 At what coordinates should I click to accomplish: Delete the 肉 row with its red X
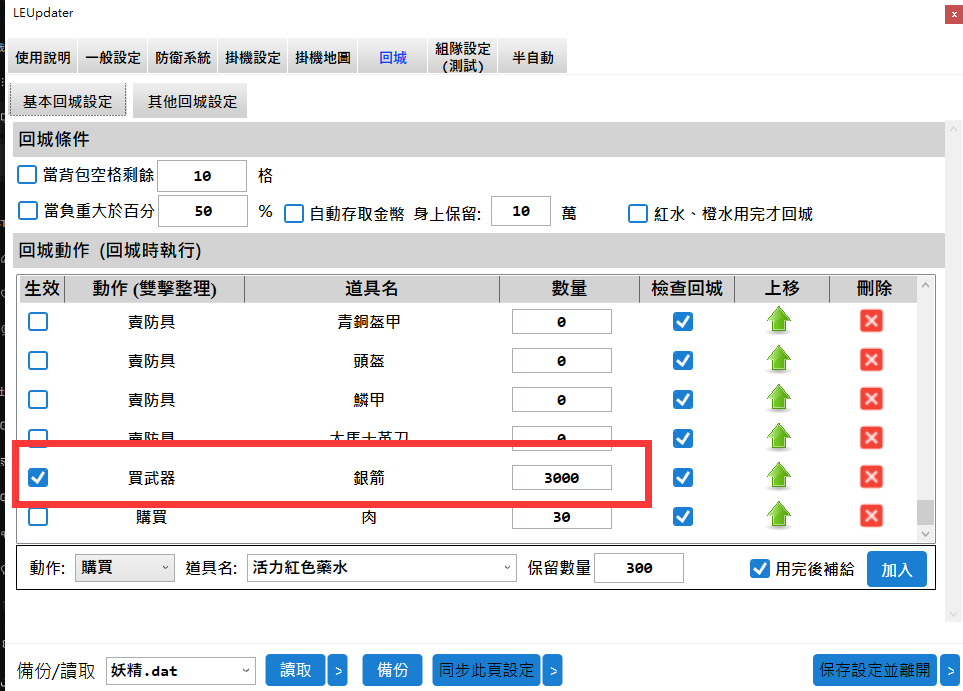click(871, 516)
